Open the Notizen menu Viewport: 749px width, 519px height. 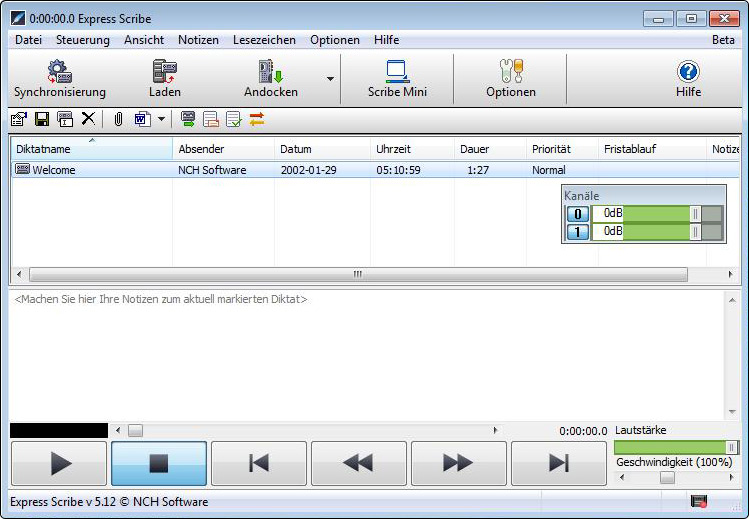(x=198, y=40)
